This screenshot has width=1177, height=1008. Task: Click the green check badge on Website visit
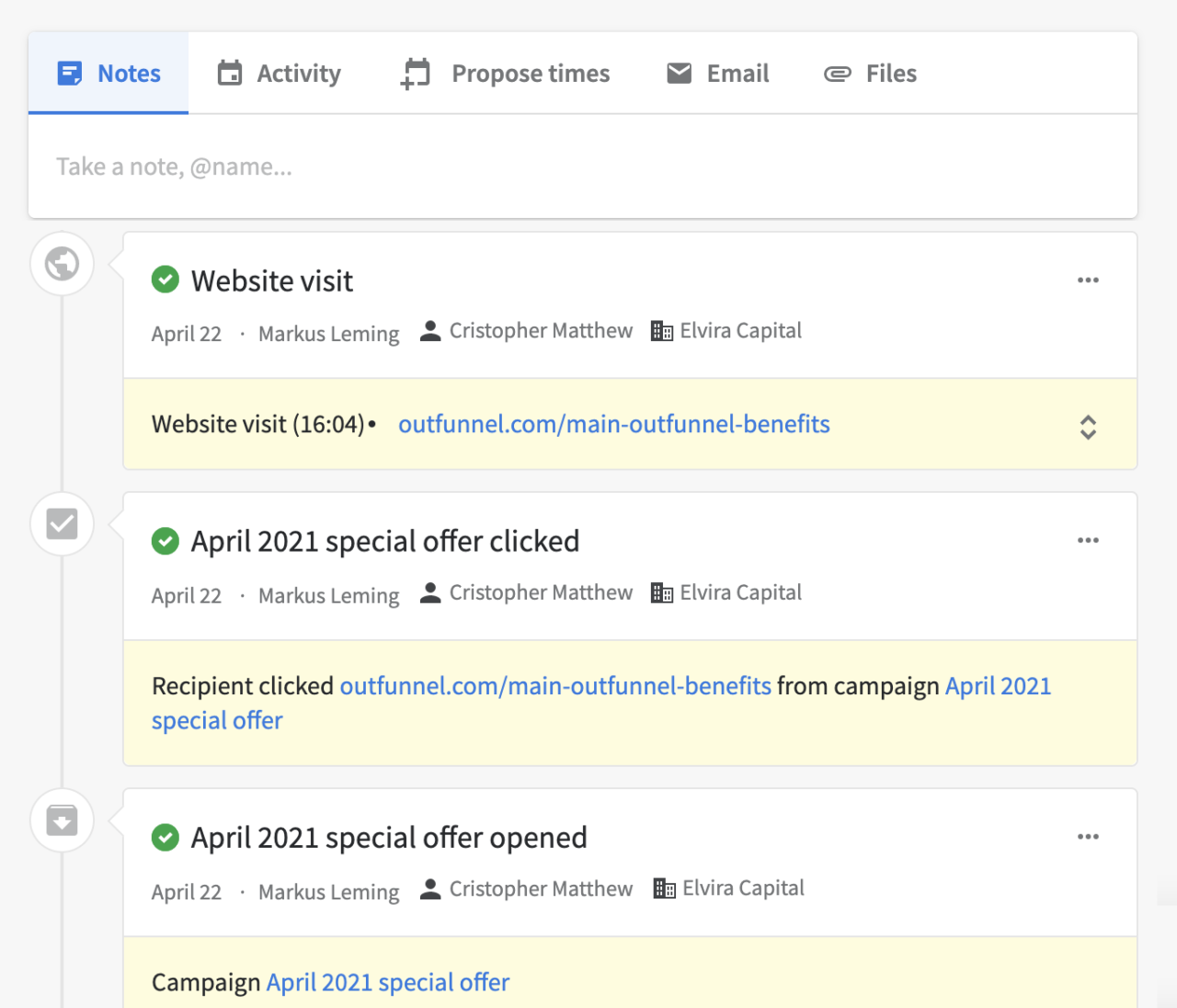166,280
